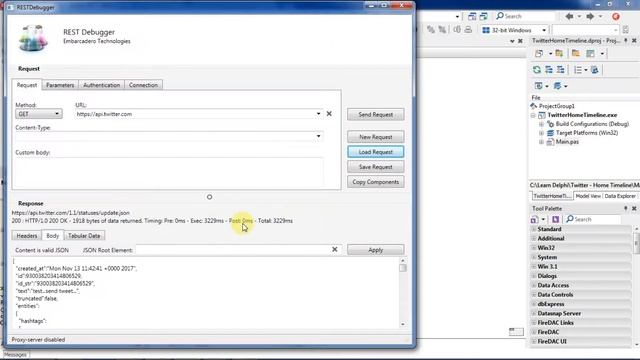The image size is (640, 360).
Task: Close the Tool Palette panel
Action: 634,208
